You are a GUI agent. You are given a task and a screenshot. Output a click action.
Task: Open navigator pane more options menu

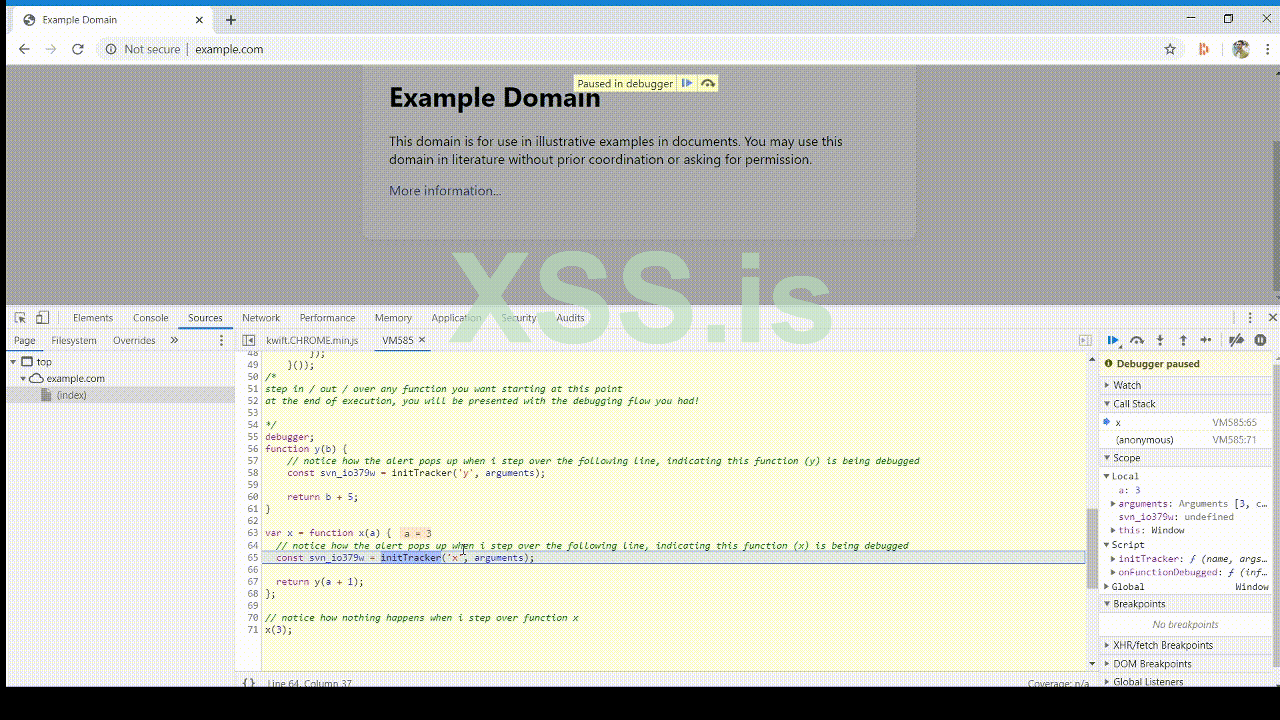(x=222, y=341)
